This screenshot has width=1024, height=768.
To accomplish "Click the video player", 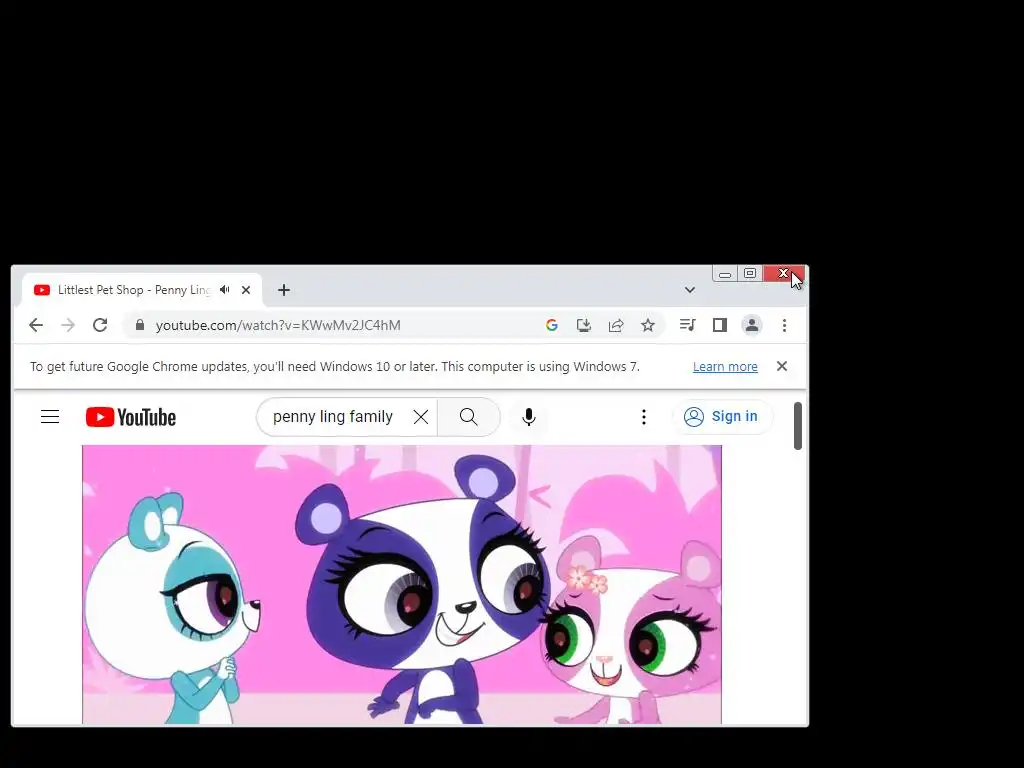I will point(402,584).
